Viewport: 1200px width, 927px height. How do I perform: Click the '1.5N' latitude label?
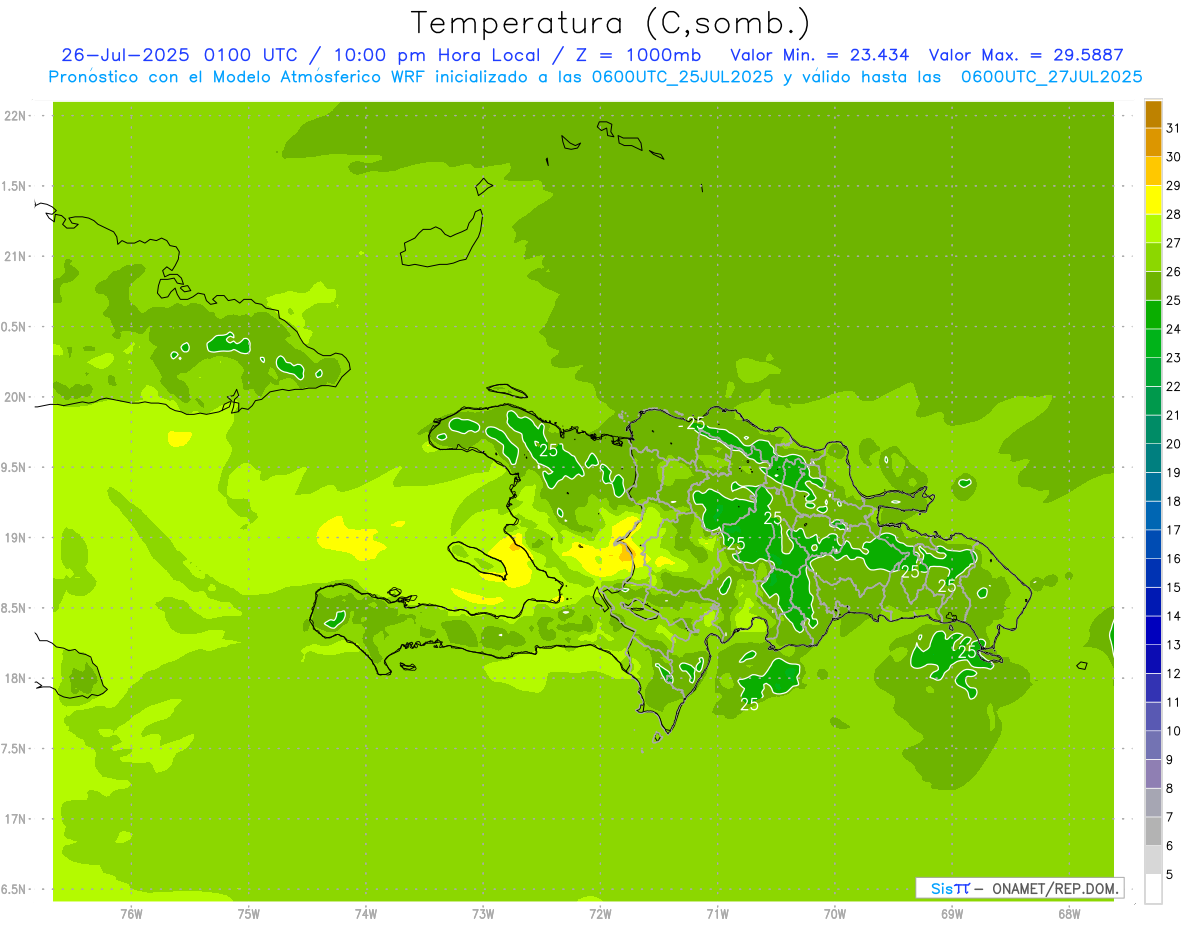15,186
